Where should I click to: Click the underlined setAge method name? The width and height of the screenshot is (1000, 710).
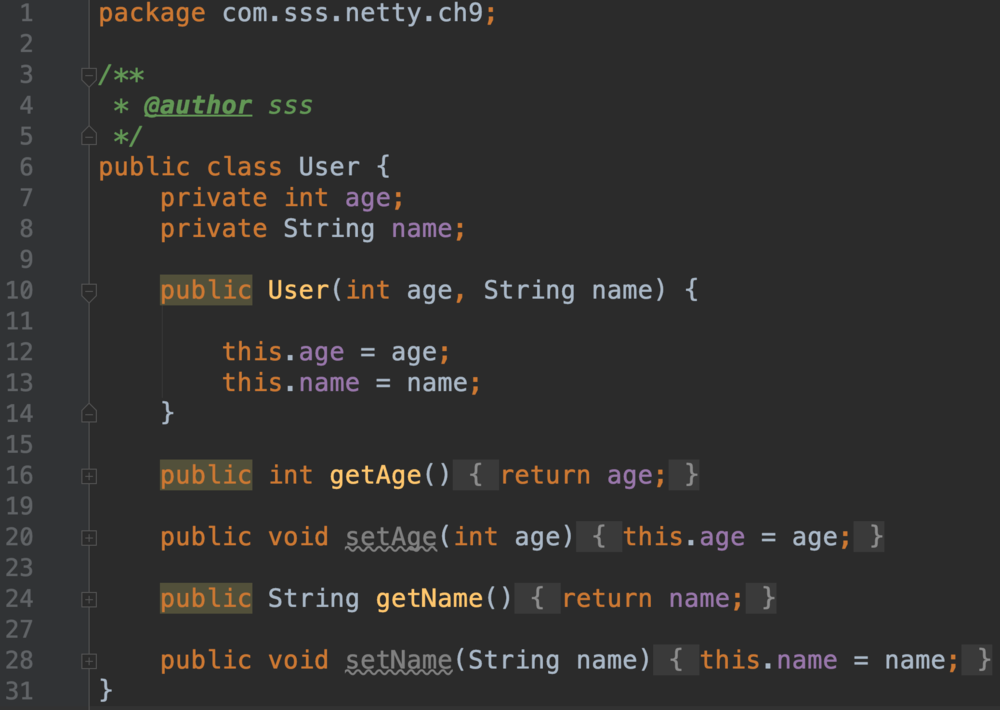click(x=391, y=537)
